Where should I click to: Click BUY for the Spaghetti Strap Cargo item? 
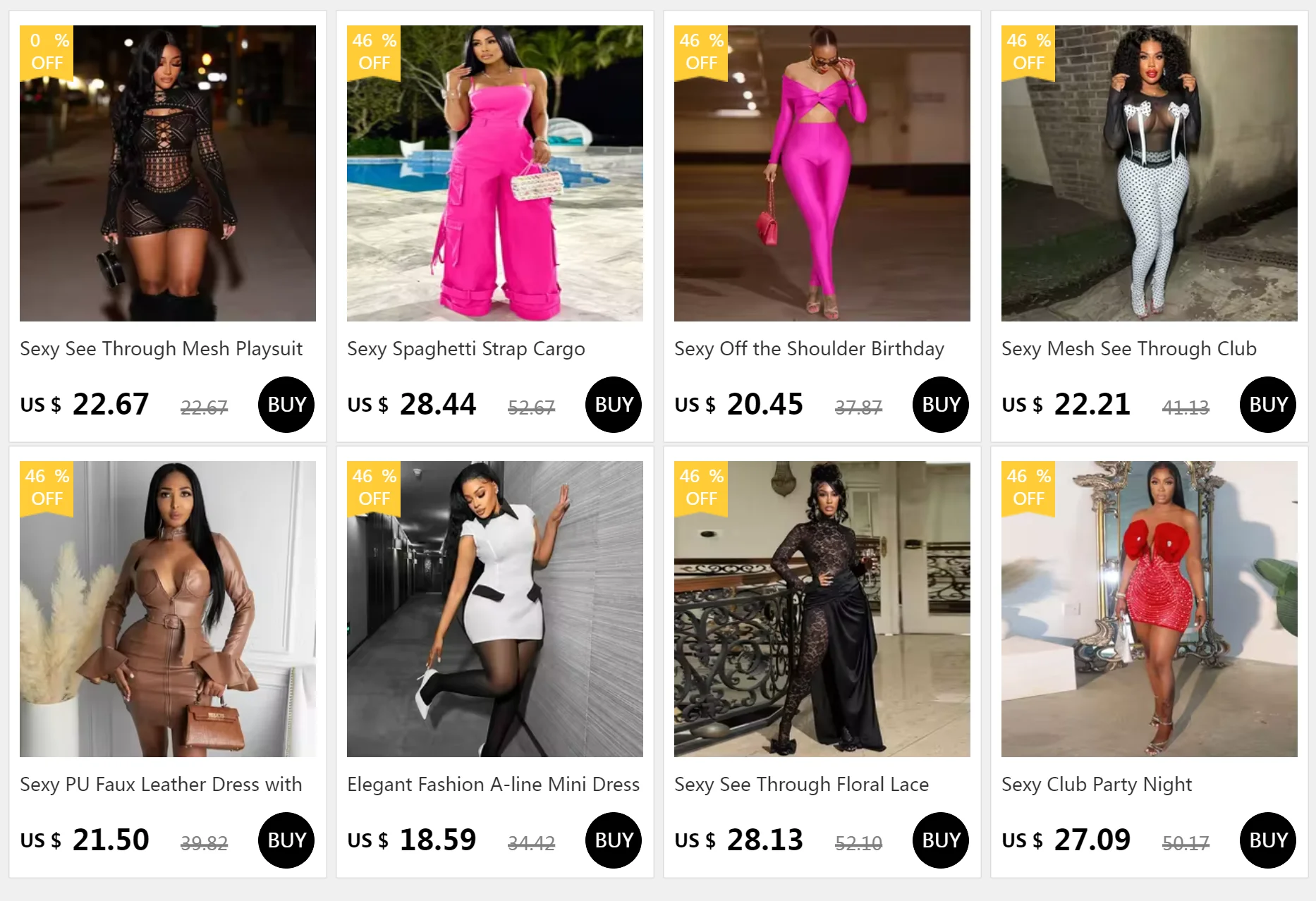tap(614, 405)
